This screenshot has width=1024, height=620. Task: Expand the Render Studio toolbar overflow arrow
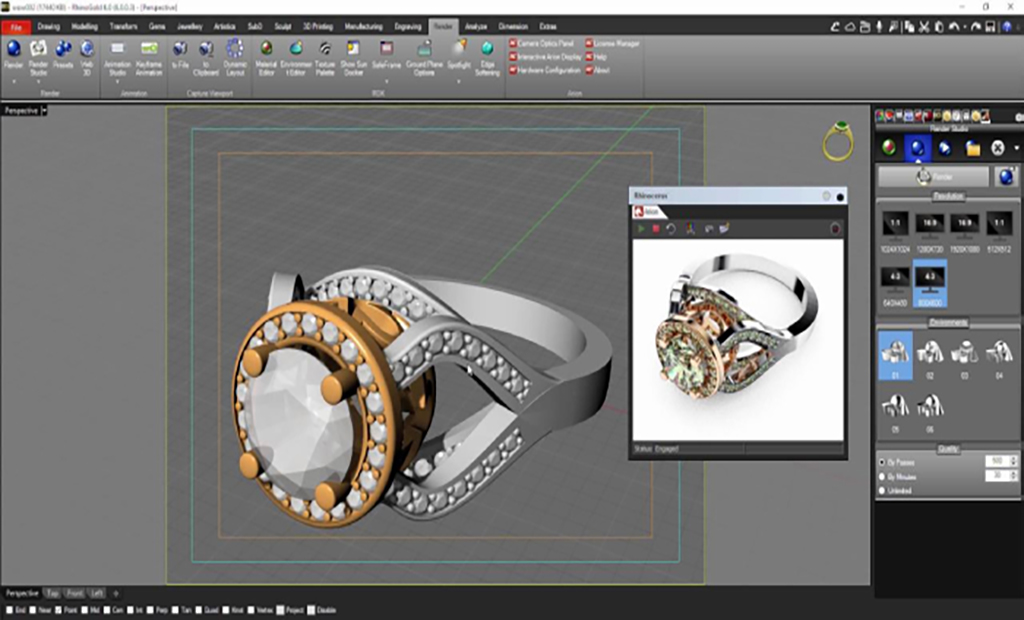[1017, 148]
